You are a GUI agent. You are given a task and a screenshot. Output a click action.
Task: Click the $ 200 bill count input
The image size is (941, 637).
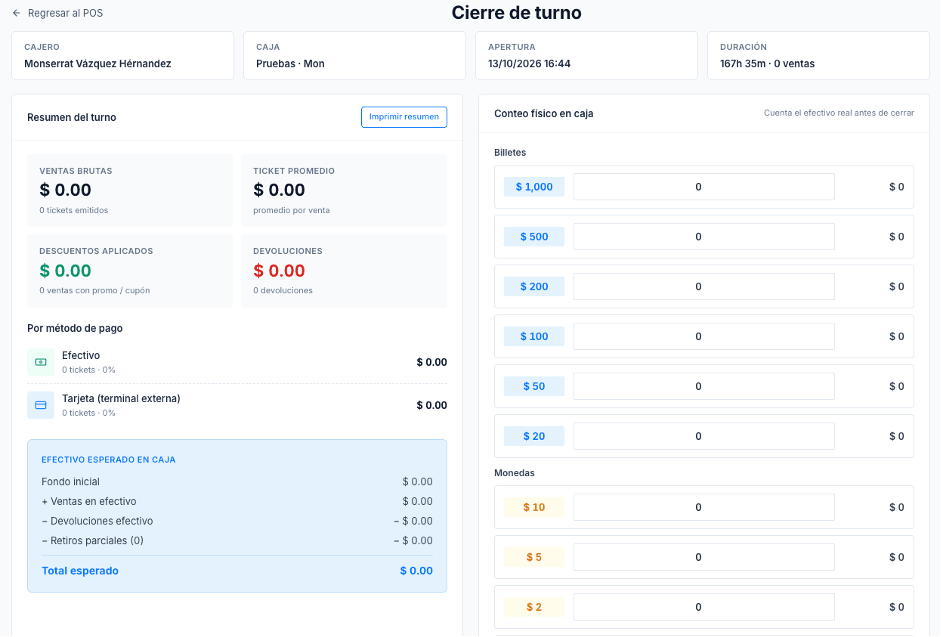(x=703, y=286)
